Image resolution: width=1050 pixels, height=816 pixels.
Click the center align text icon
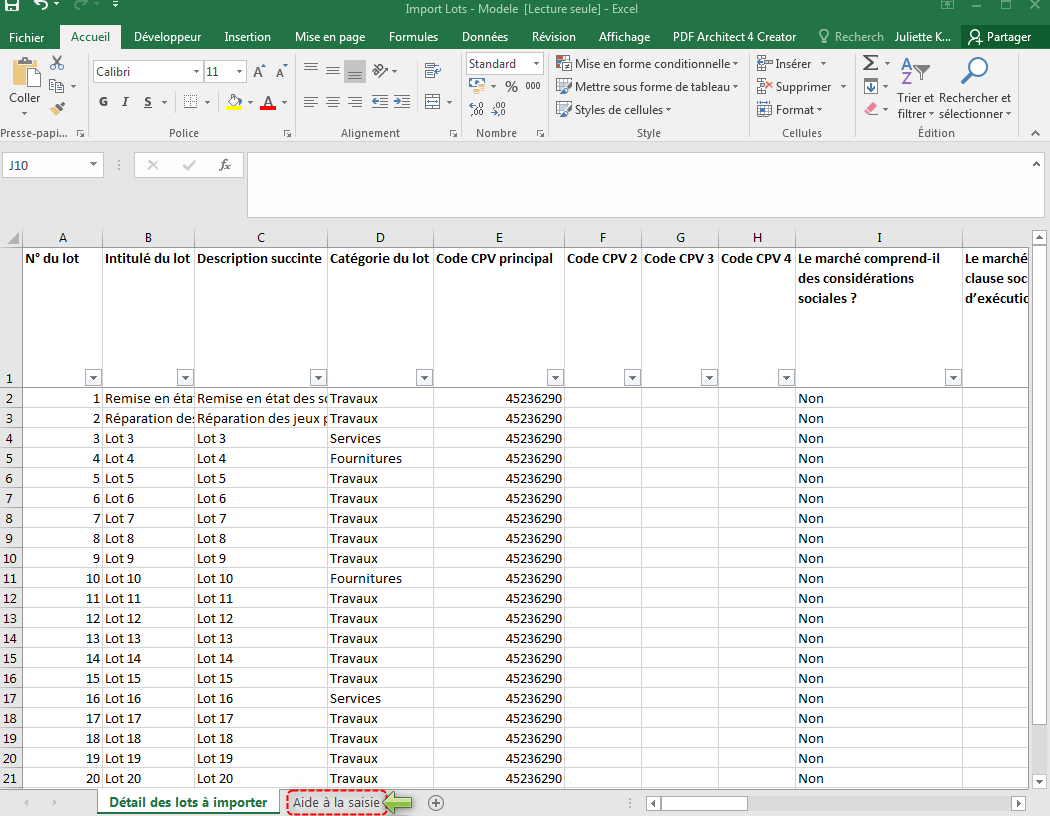pyautogui.click(x=333, y=102)
